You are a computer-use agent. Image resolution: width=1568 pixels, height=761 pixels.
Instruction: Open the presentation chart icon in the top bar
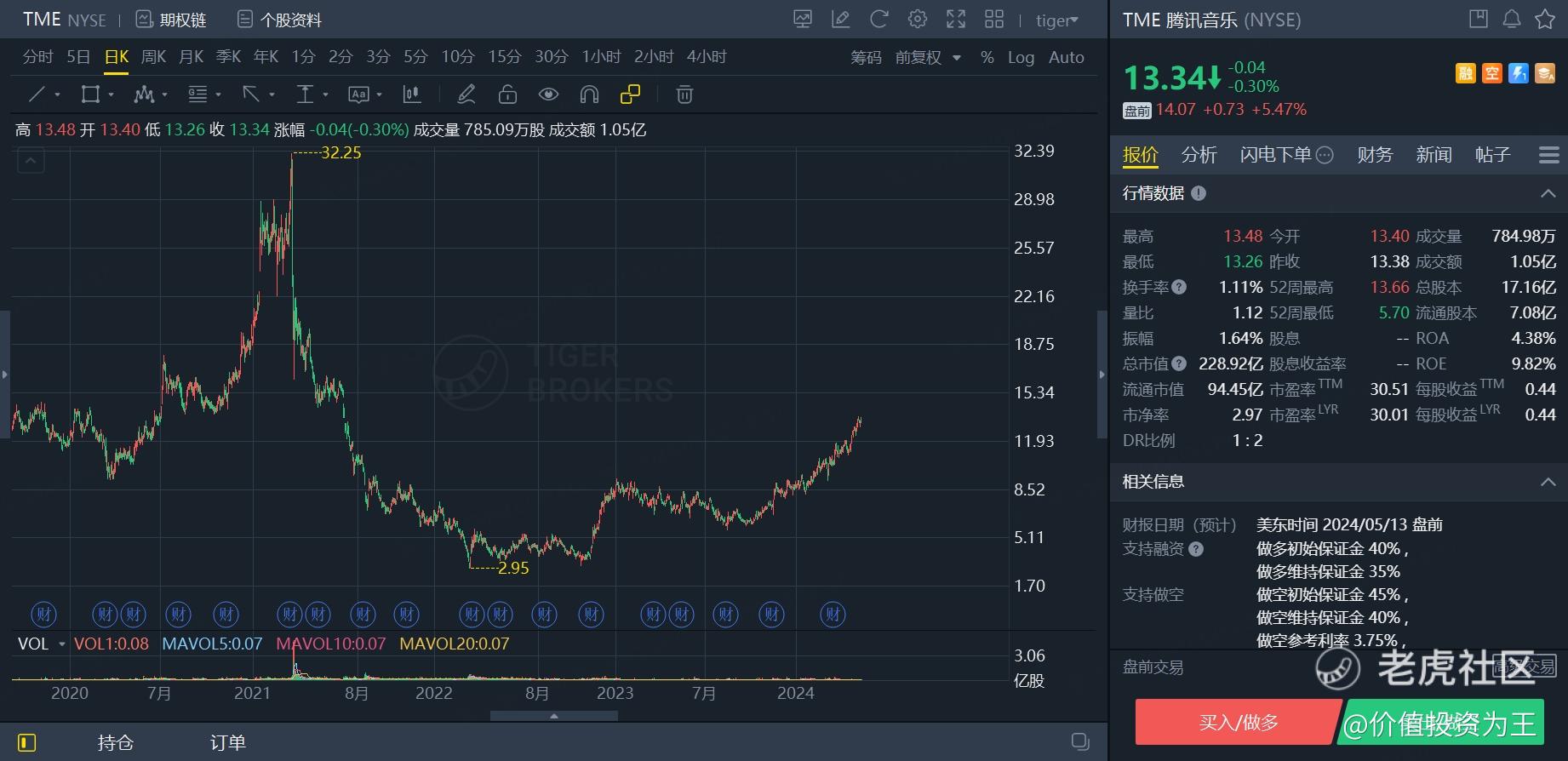pyautogui.click(x=802, y=20)
